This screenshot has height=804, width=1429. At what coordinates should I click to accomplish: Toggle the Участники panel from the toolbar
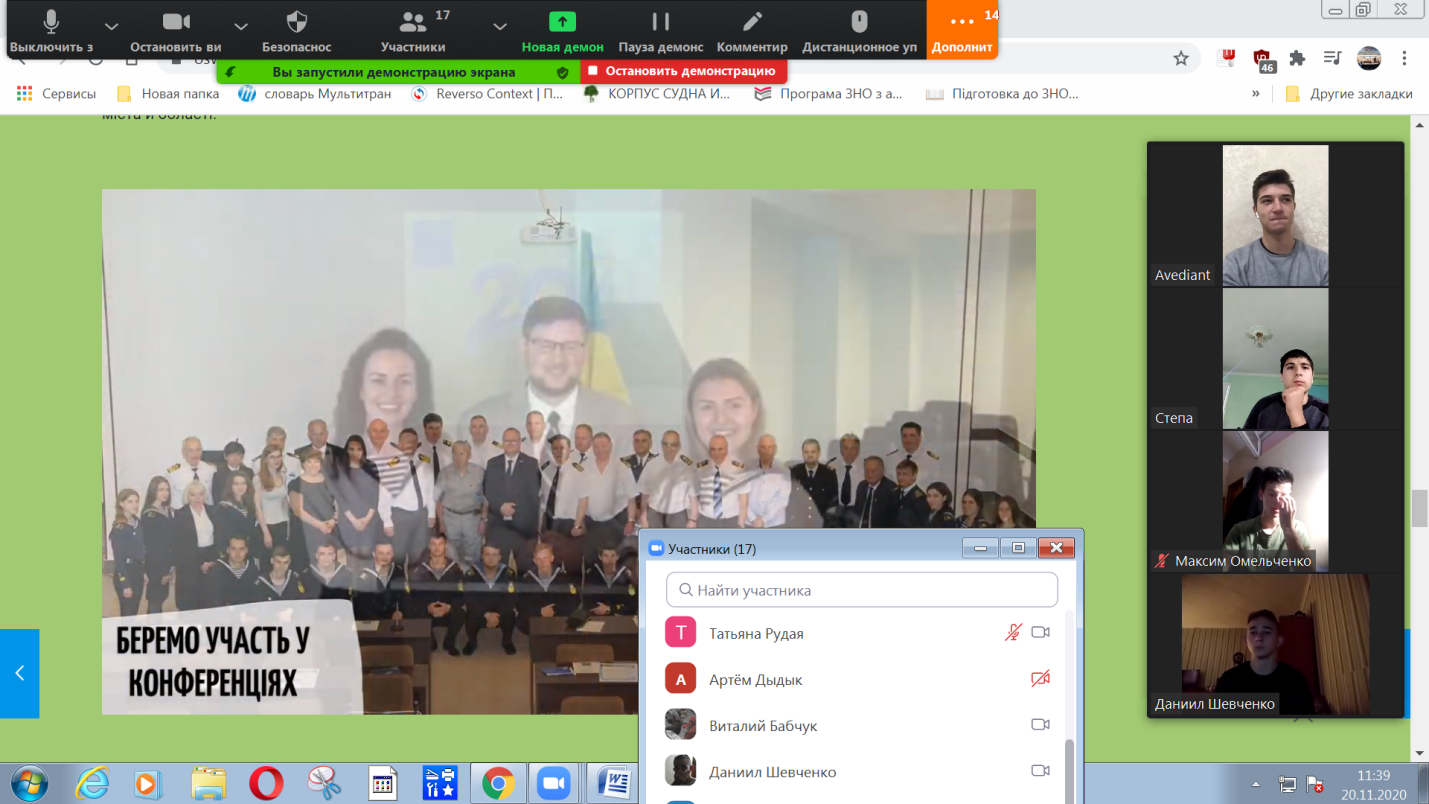[413, 30]
